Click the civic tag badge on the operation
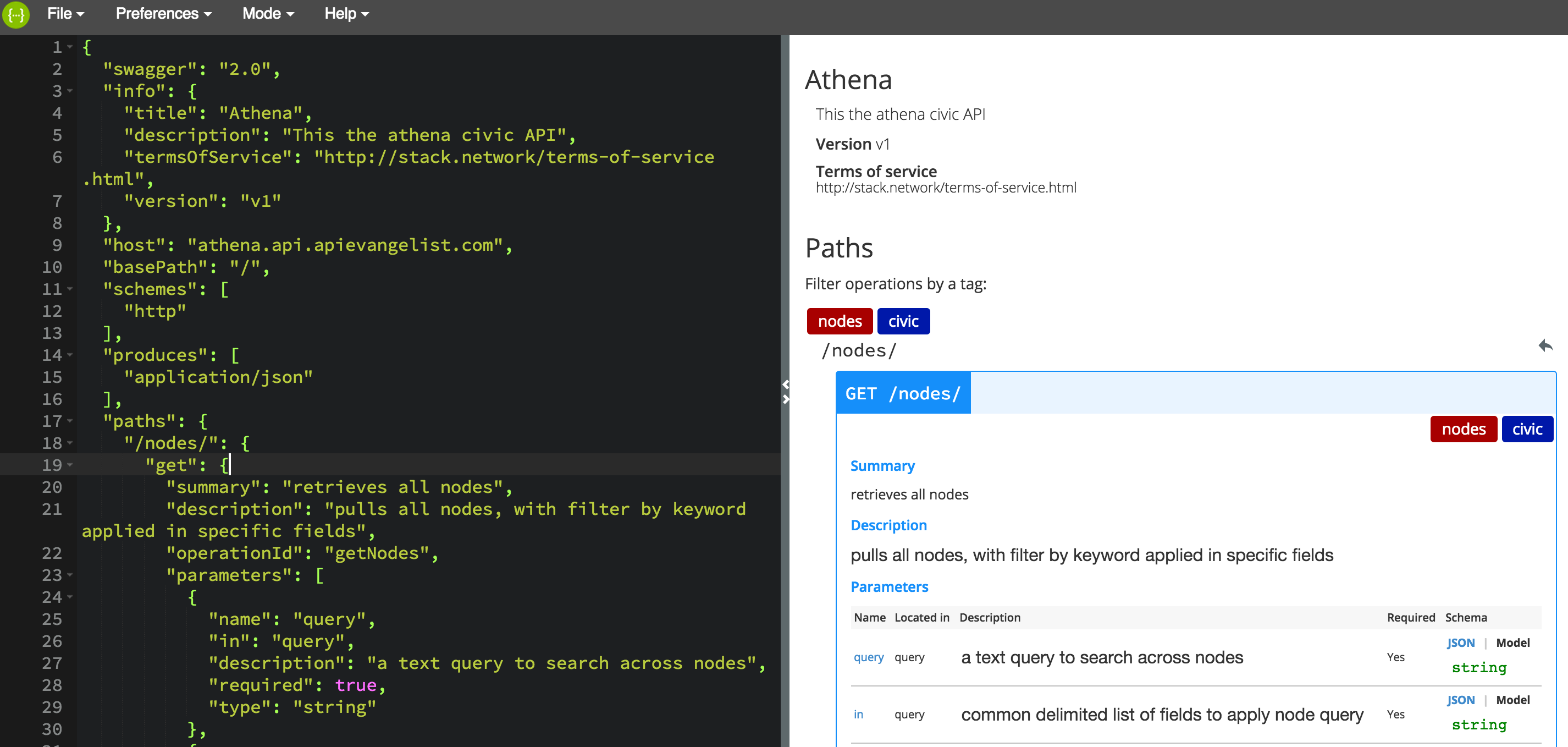This screenshot has width=1568, height=747. pyautogui.click(x=1528, y=429)
